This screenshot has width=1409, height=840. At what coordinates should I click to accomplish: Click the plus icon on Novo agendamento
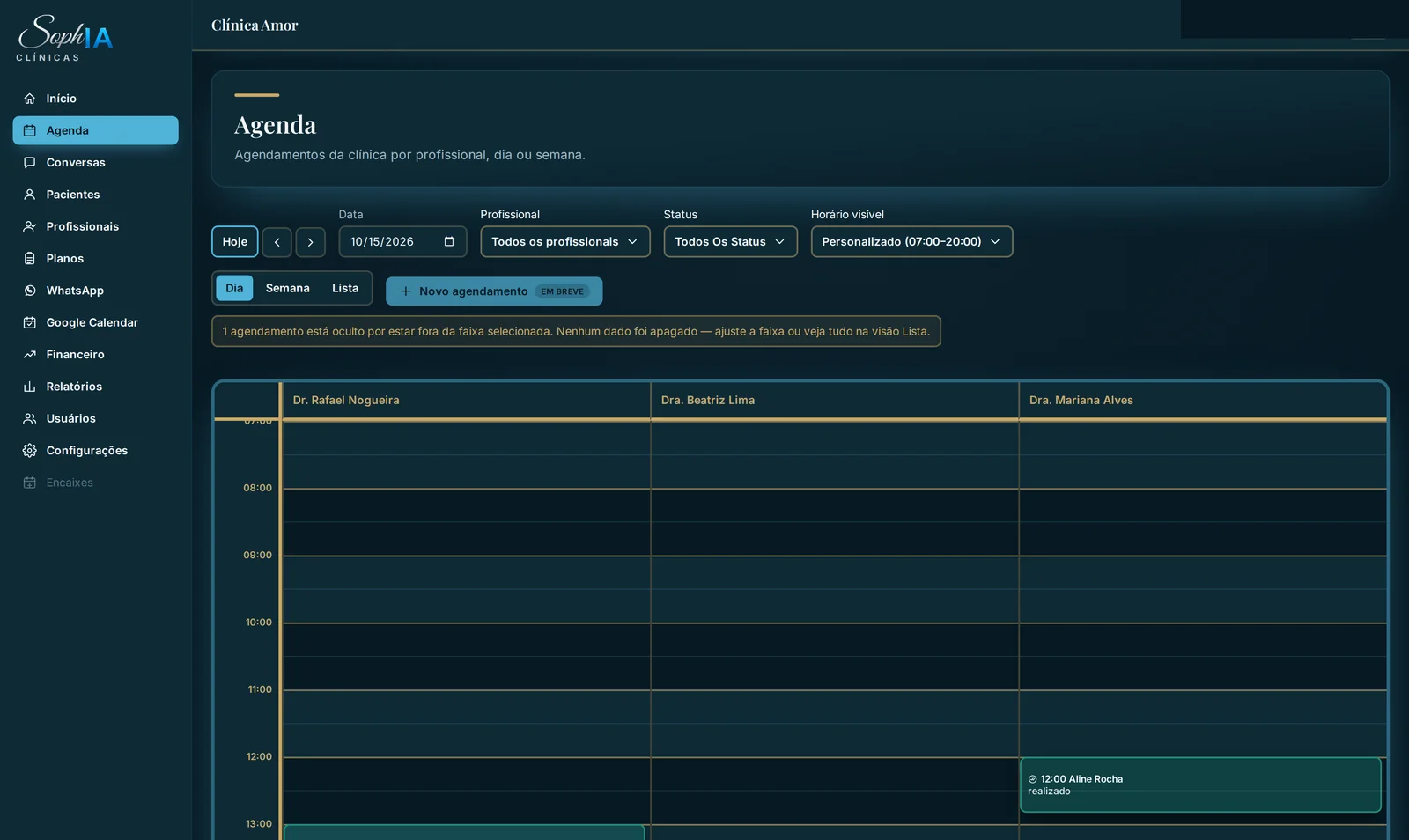coord(406,291)
